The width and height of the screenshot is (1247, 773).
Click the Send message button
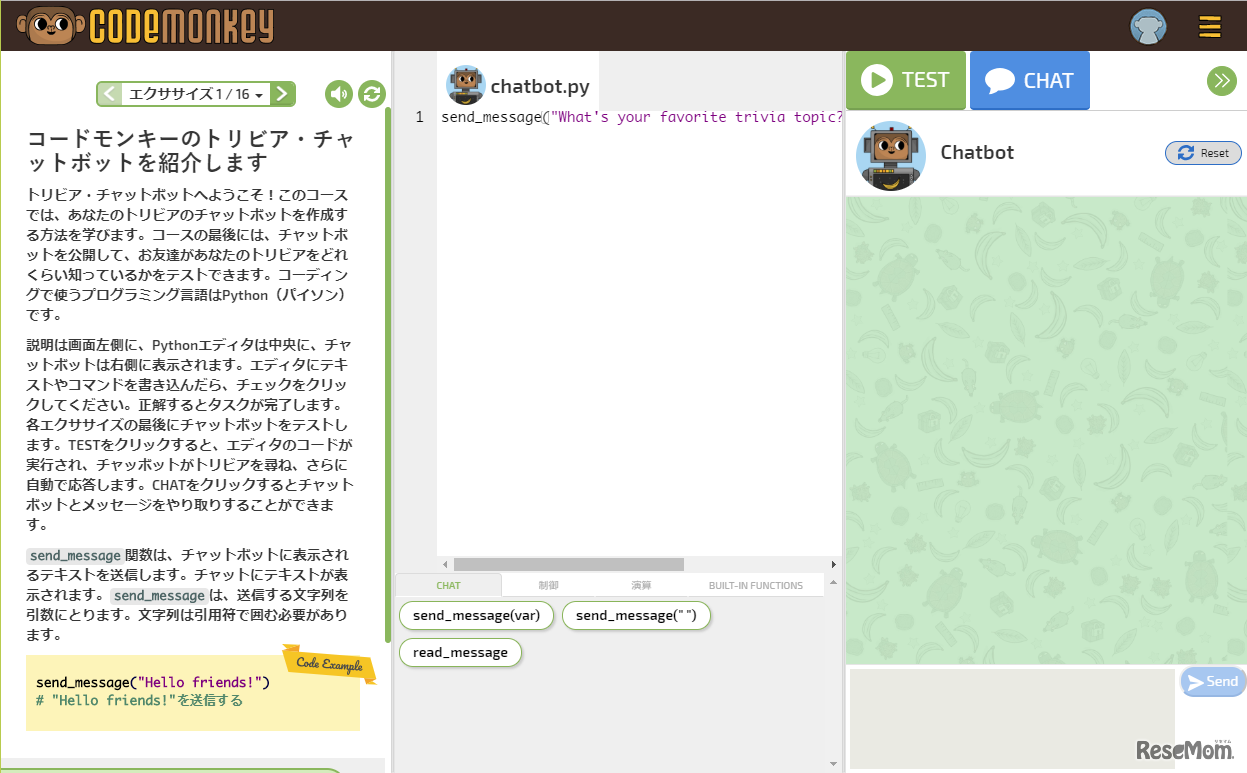coord(1213,681)
